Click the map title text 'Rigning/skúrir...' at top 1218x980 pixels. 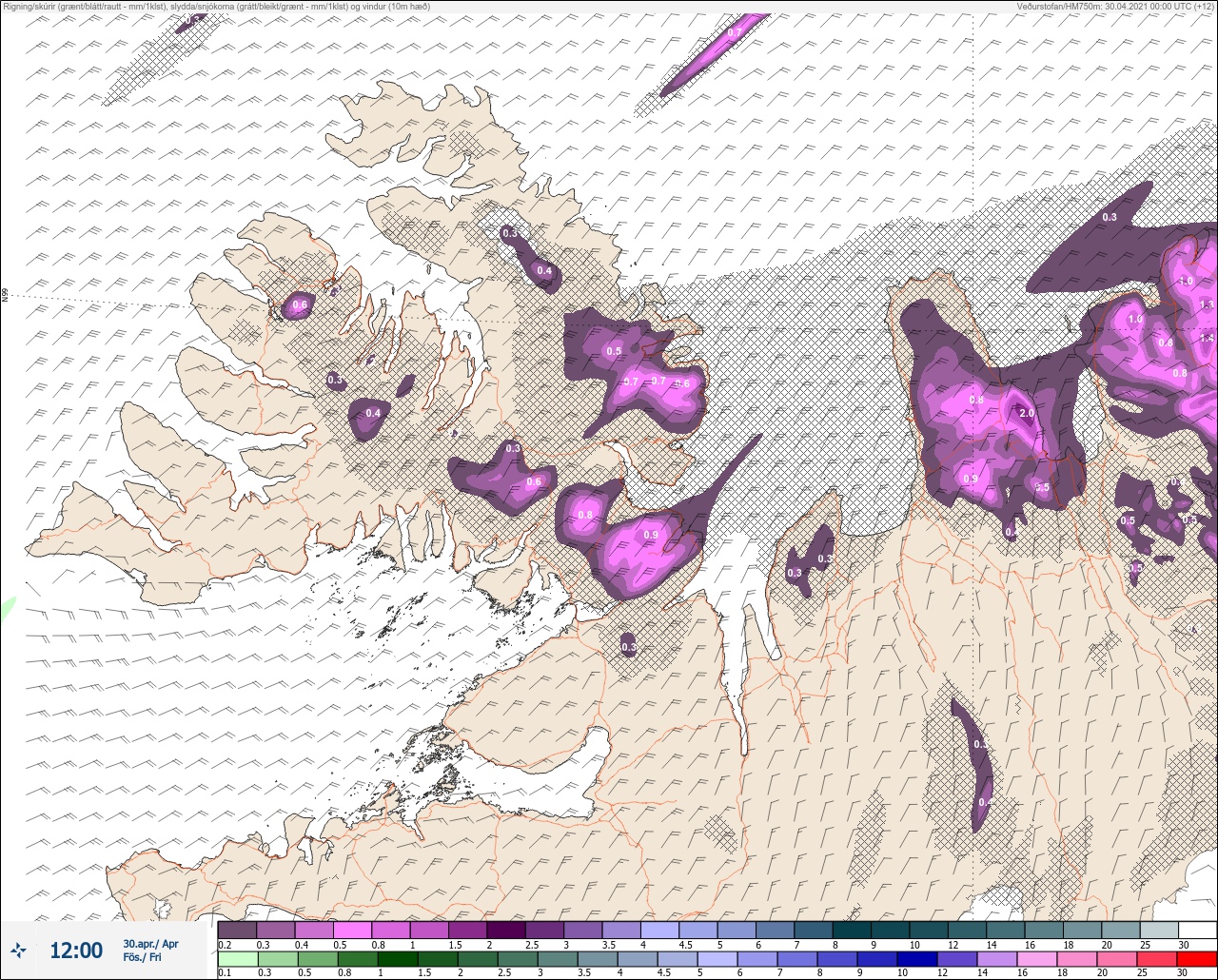click(x=216, y=7)
